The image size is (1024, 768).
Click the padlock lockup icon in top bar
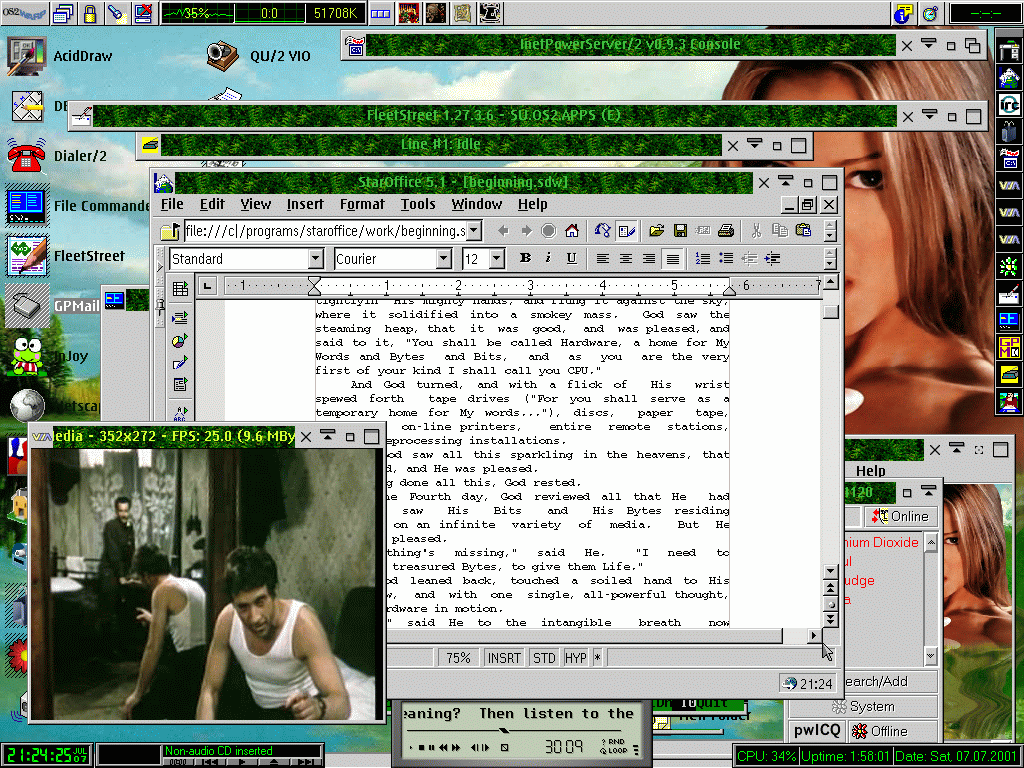coord(90,13)
